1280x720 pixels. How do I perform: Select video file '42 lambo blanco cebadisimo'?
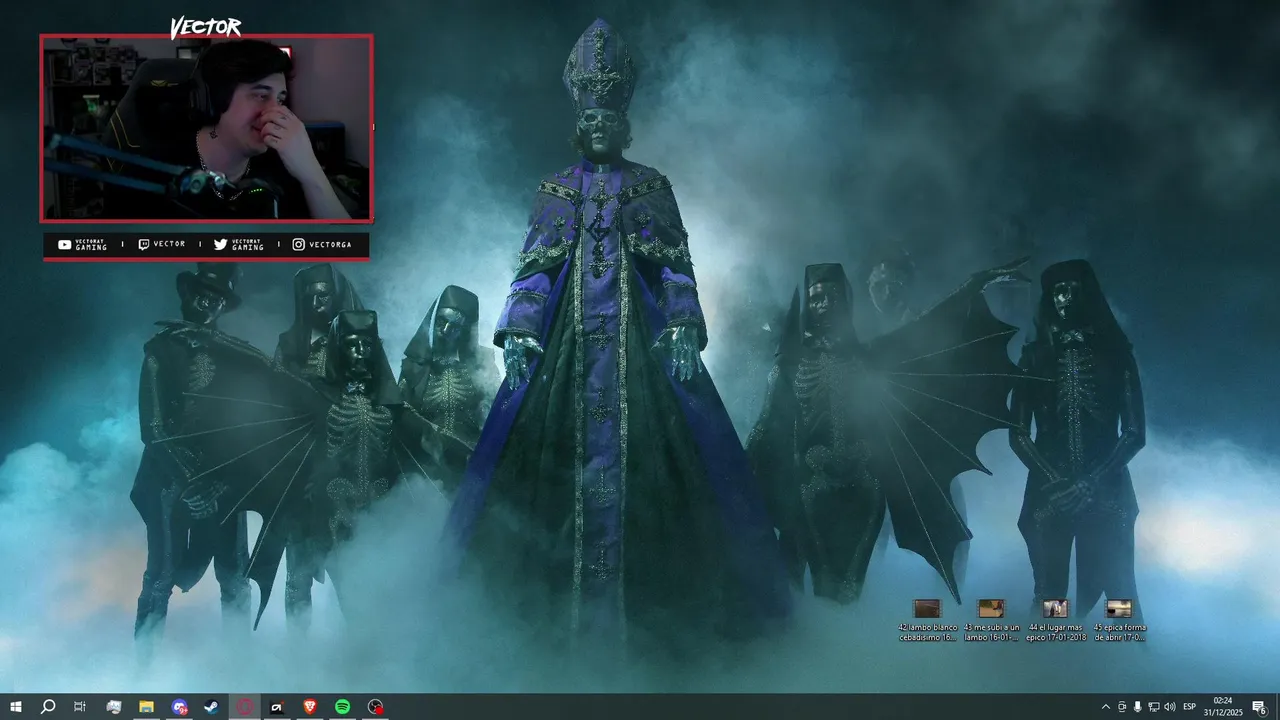tap(928, 621)
